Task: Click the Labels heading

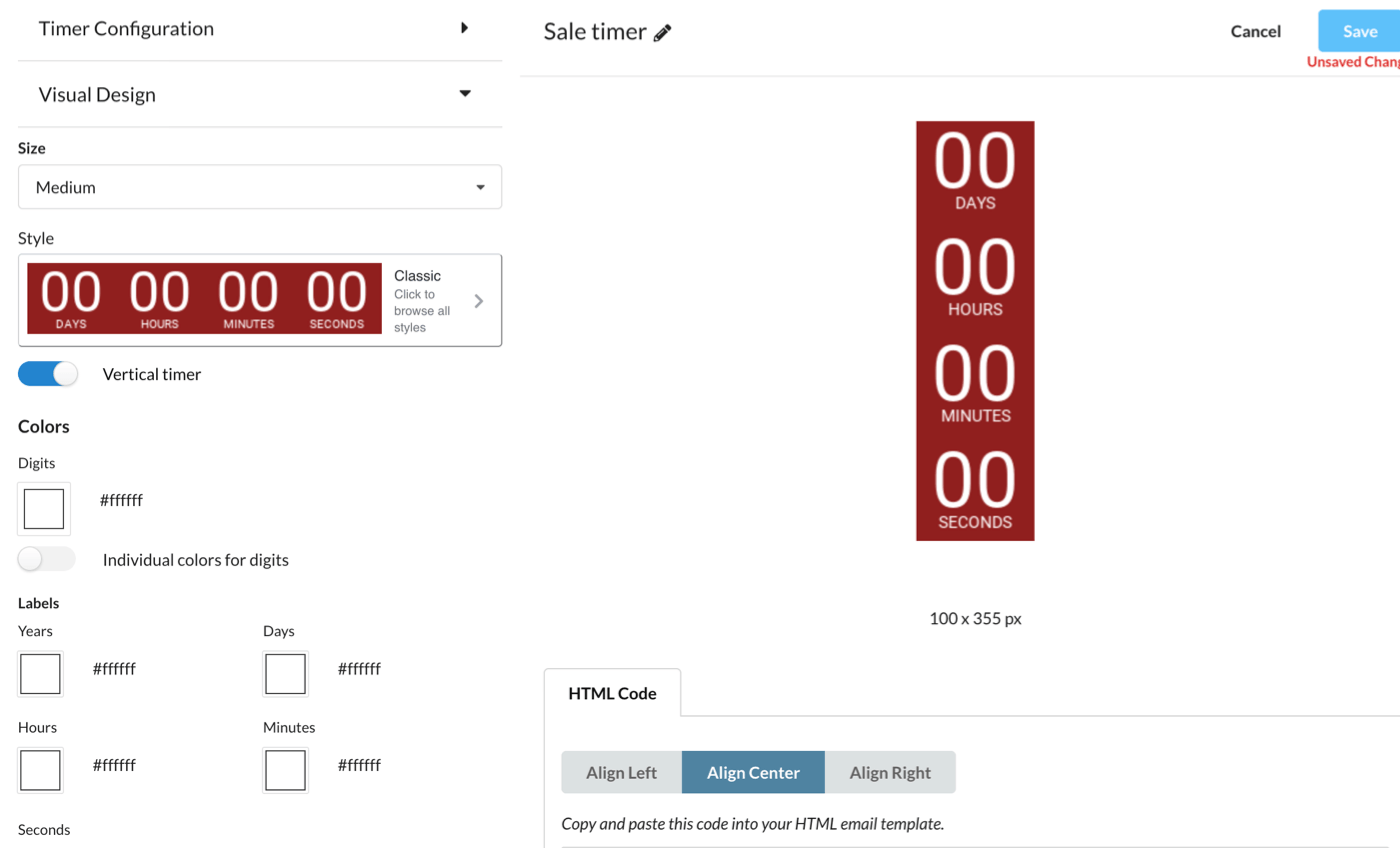Action: tap(38, 603)
